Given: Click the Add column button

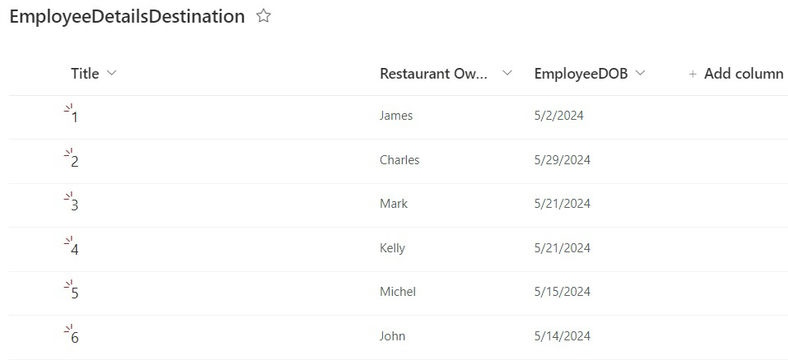Looking at the screenshot, I should pos(736,74).
